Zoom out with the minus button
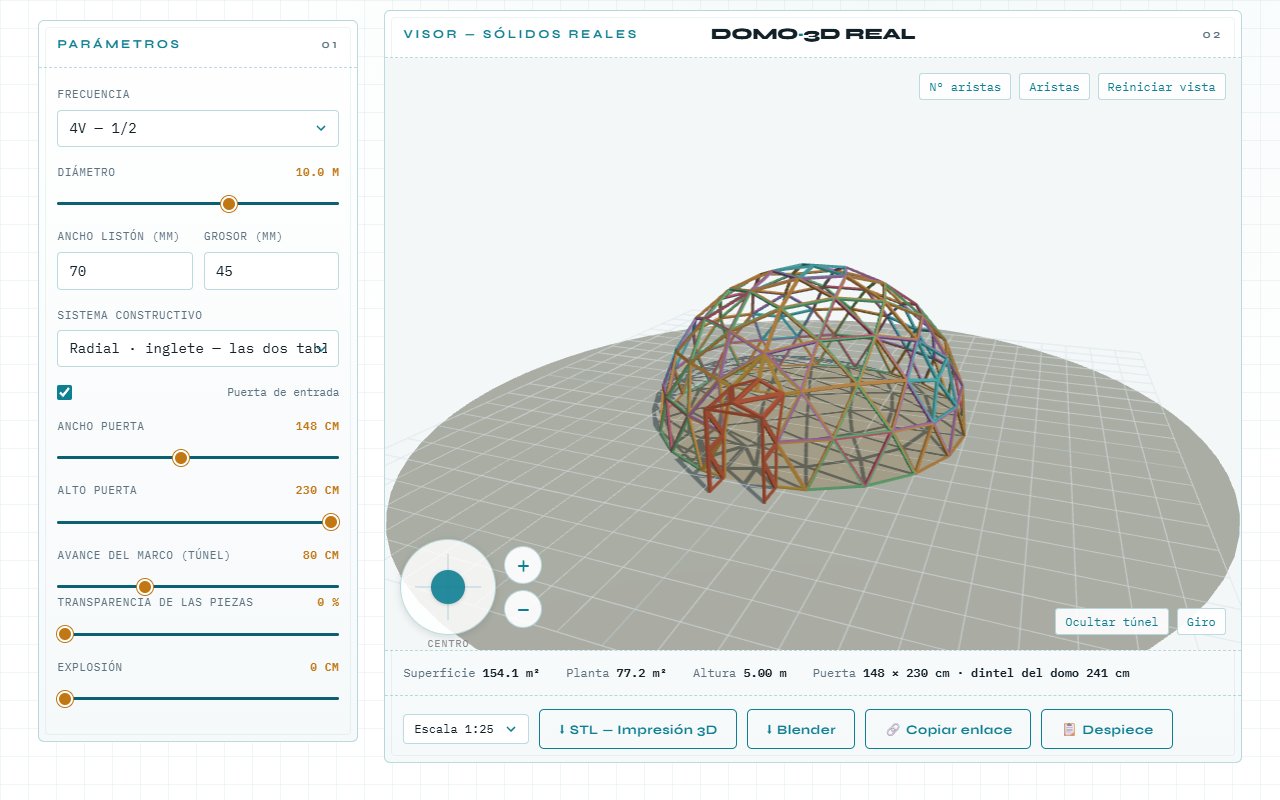The image size is (1280, 800). tap(523, 608)
